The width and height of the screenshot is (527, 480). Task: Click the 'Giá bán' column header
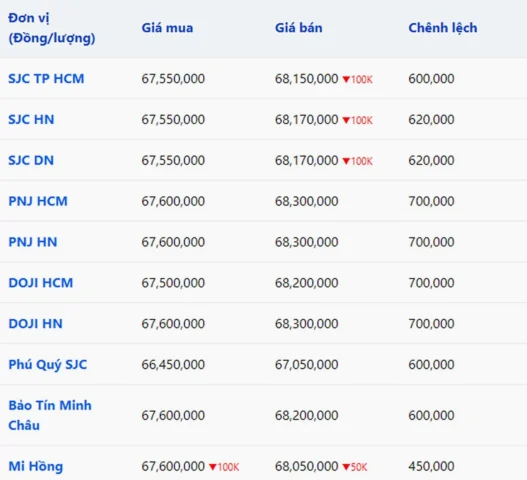pyautogui.click(x=299, y=28)
